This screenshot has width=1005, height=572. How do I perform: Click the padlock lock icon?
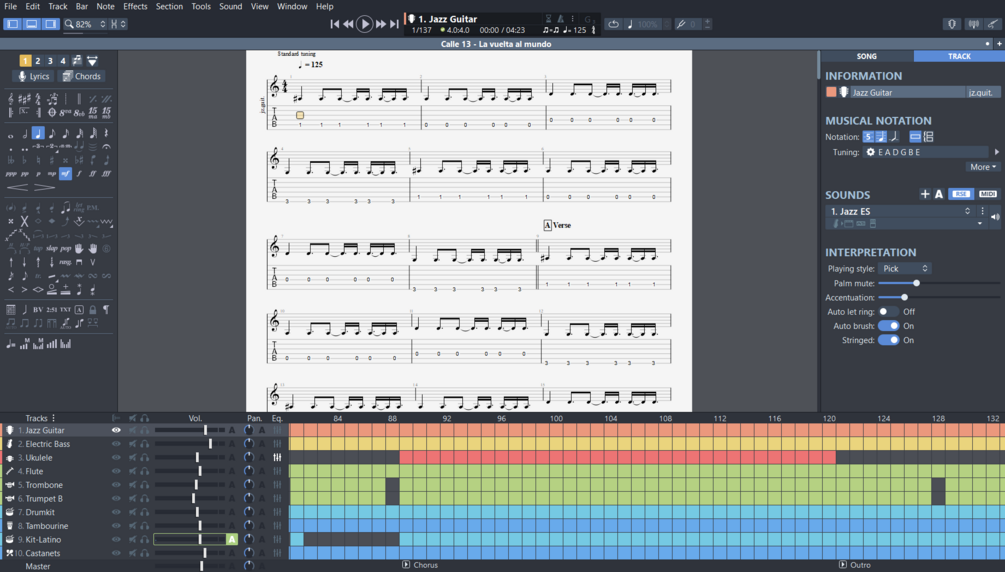pos(93,310)
